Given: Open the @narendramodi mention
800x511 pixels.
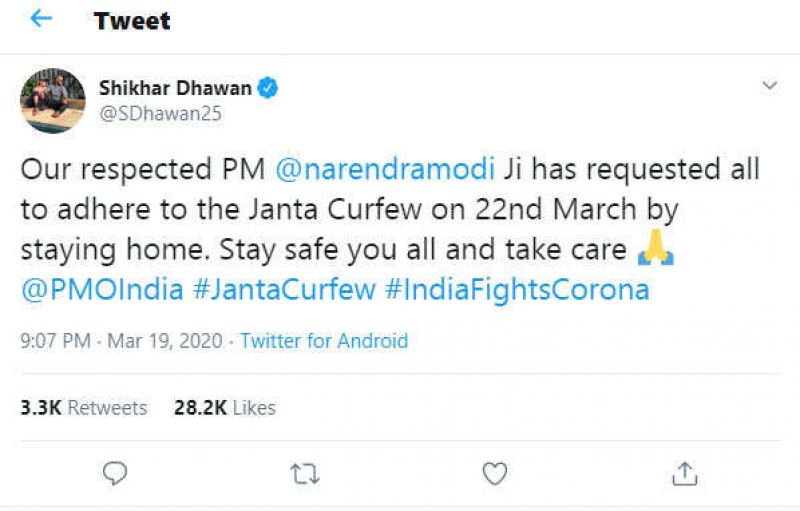Looking at the screenshot, I should [x=383, y=167].
